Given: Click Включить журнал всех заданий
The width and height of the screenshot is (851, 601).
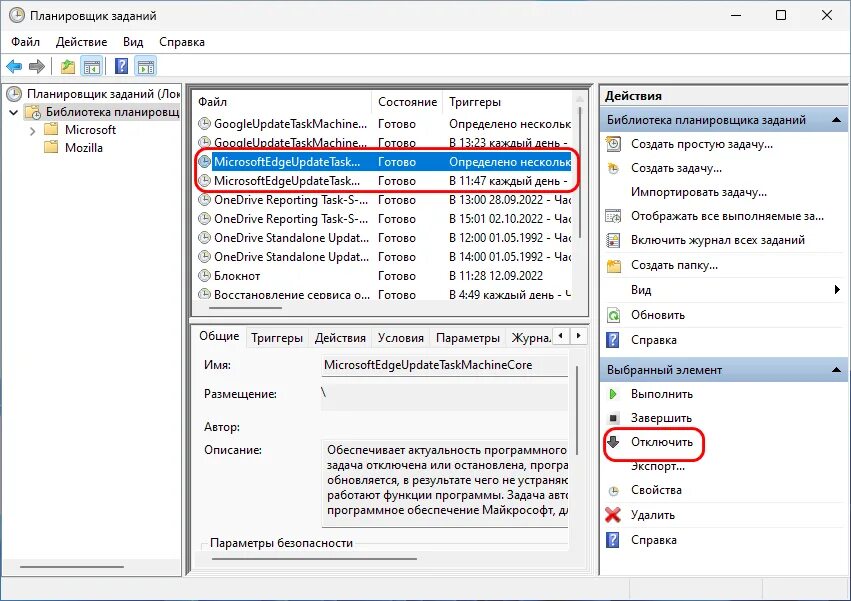Looking at the screenshot, I should [717, 240].
